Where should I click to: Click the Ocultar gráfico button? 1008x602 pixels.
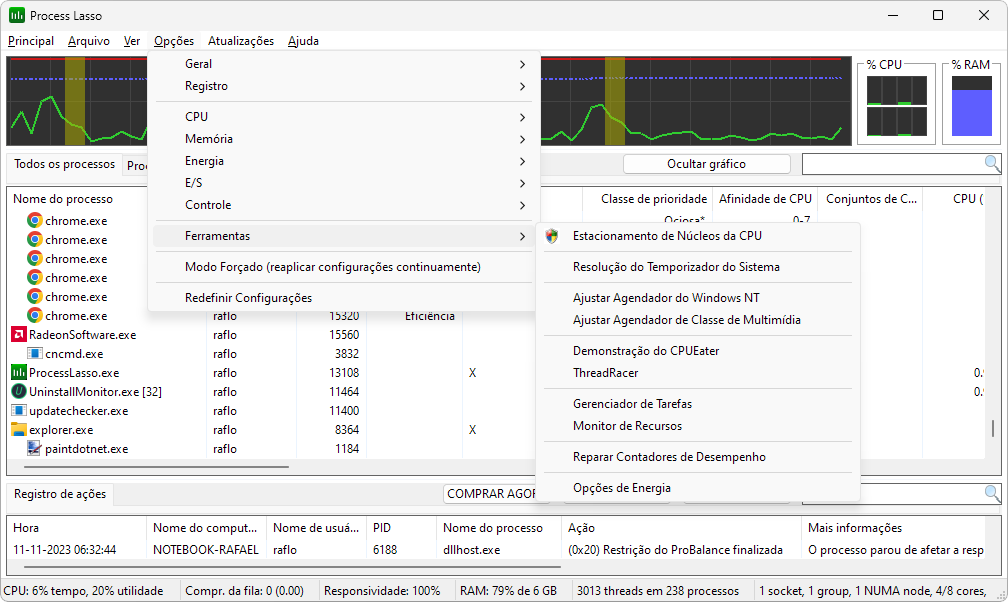coord(706,164)
